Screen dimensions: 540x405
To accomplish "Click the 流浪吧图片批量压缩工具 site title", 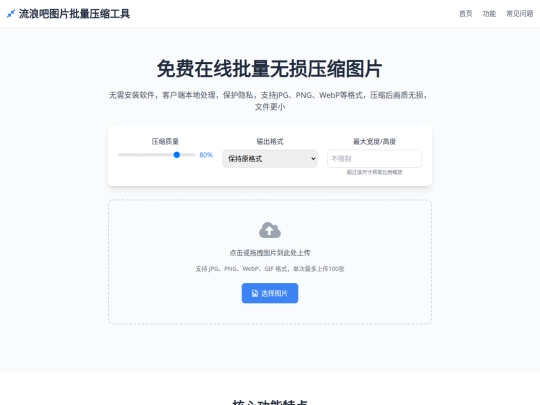I will tap(74, 14).
